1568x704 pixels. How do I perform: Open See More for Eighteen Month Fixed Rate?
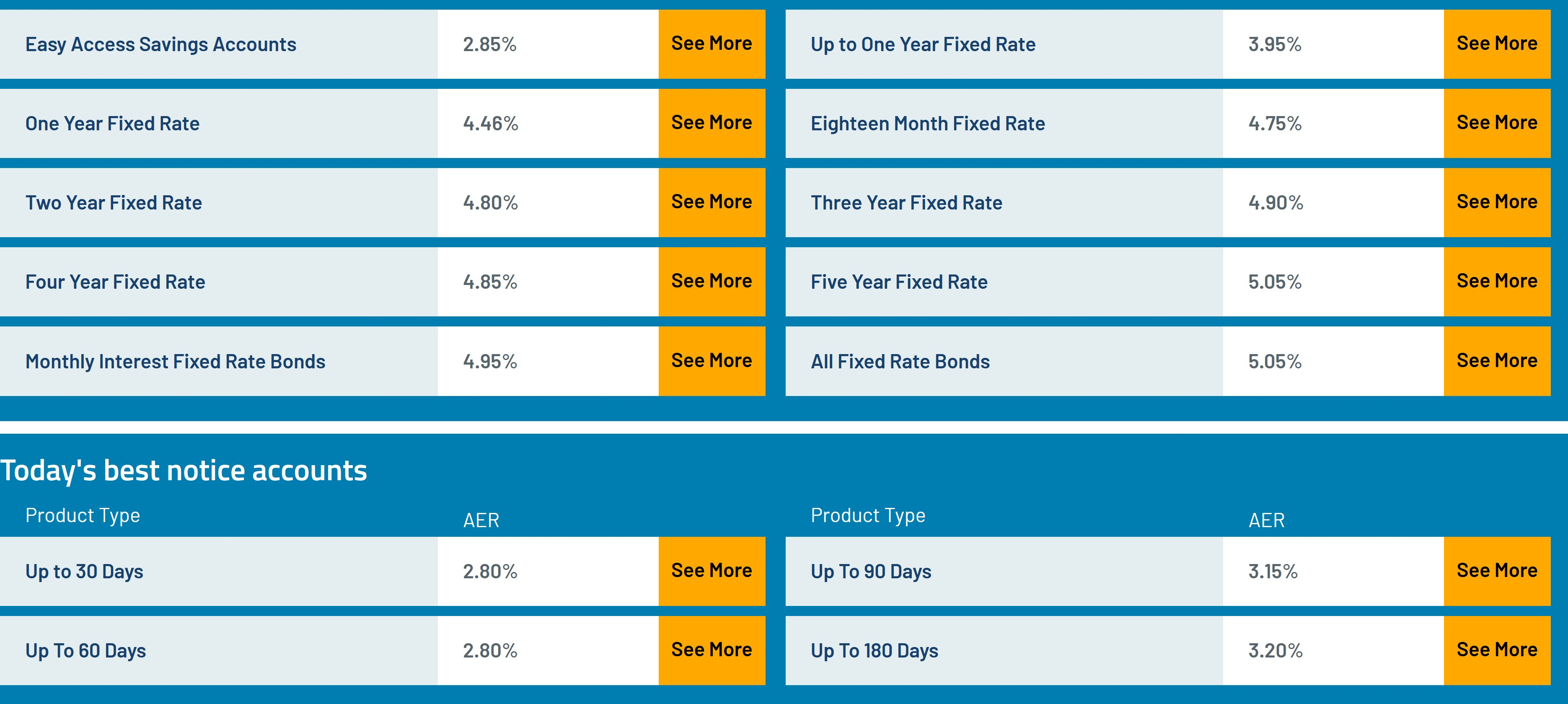click(1497, 123)
